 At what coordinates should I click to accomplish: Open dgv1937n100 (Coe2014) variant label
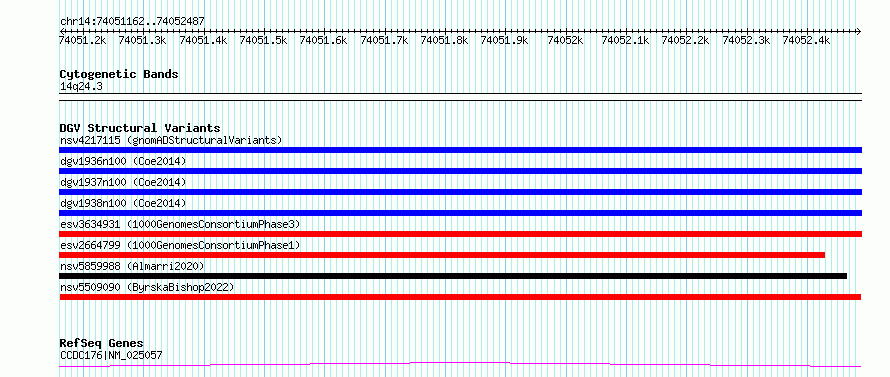(x=123, y=182)
